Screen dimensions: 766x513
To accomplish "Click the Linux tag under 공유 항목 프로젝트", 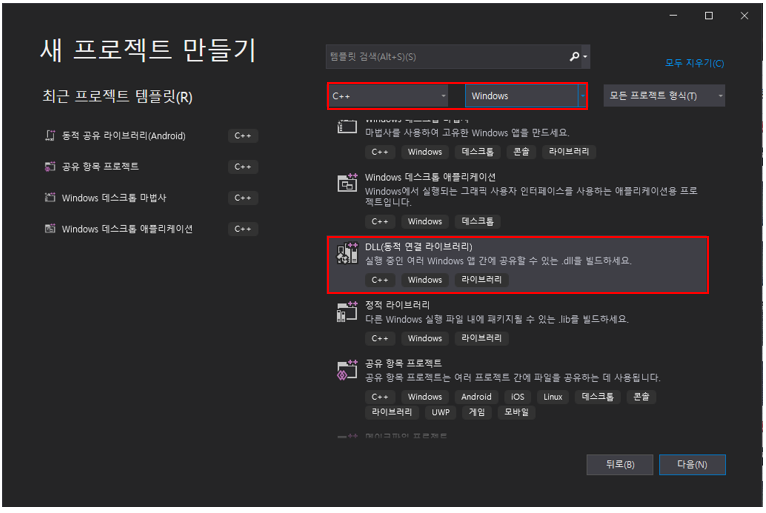I will 553,397.
